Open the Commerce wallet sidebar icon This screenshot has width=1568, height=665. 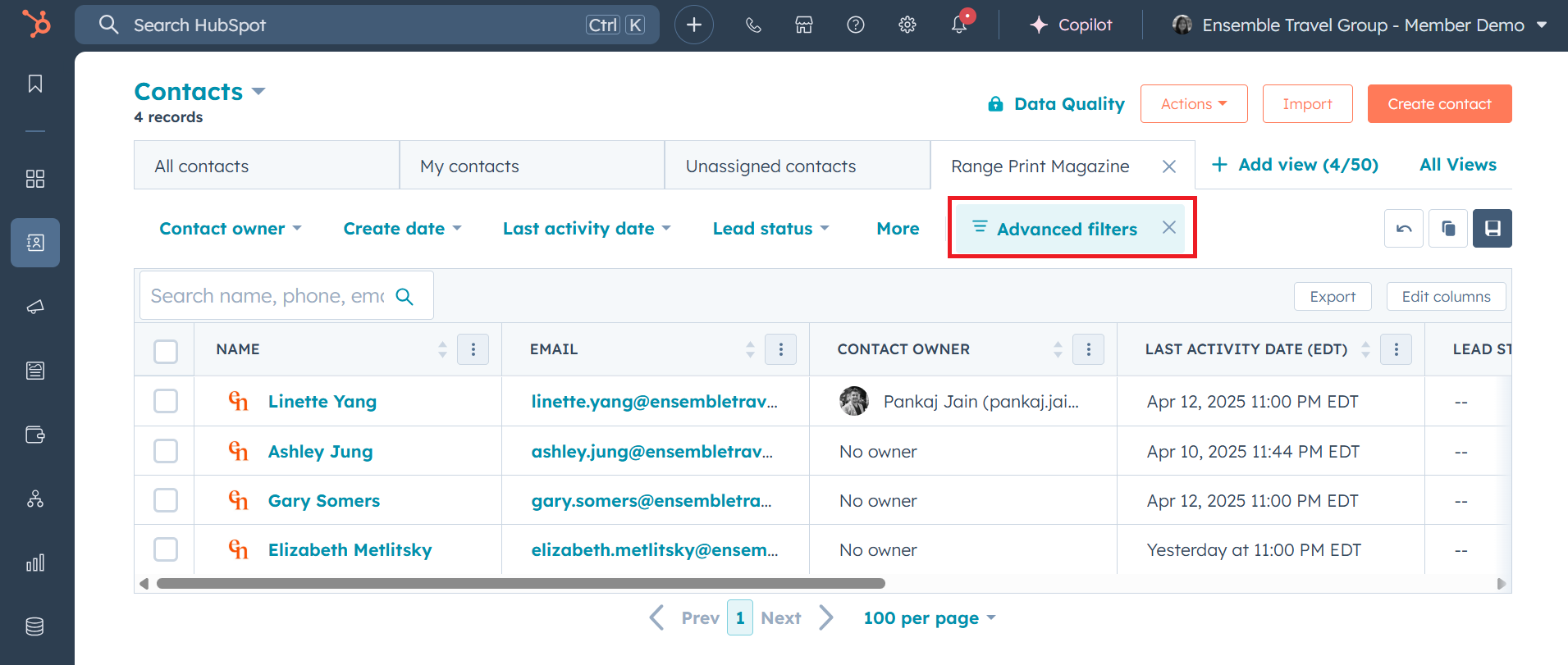tap(35, 435)
